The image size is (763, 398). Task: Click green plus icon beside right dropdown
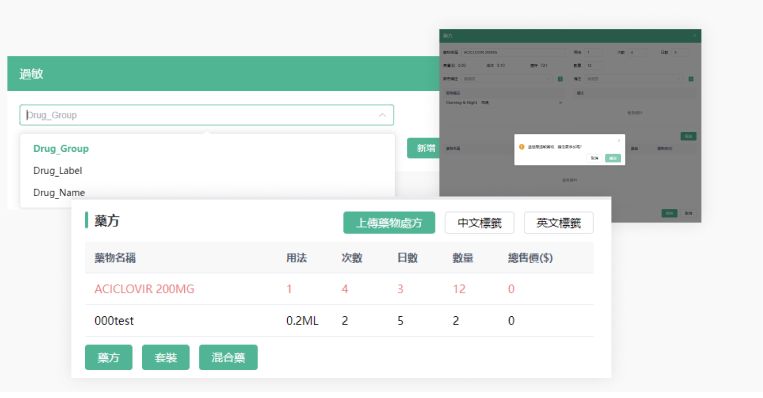pyautogui.click(x=690, y=79)
